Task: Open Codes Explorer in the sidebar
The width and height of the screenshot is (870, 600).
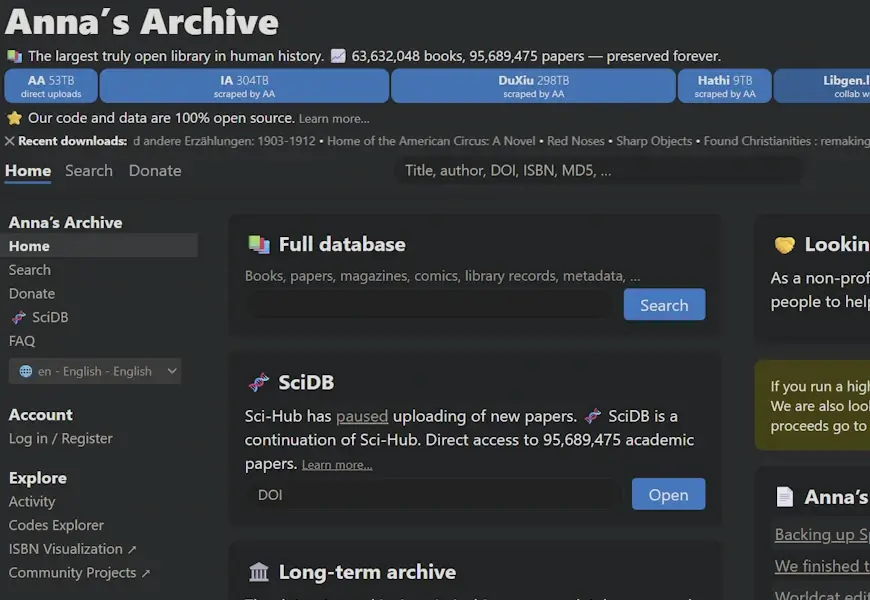Action: 56,525
